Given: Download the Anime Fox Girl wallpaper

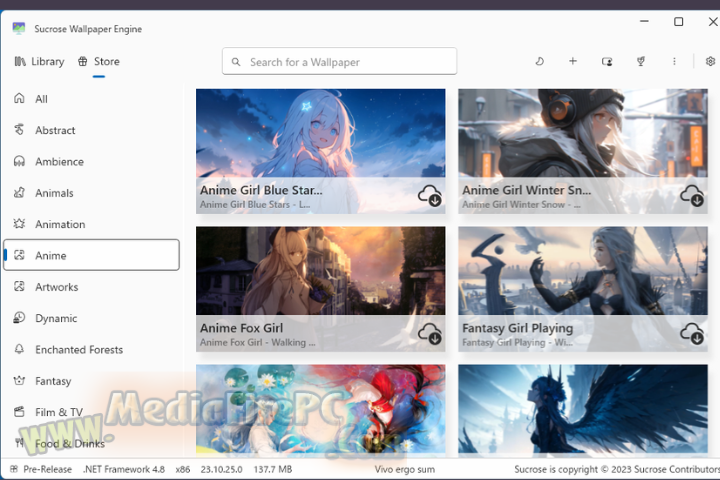Looking at the screenshot, I should click(x=429, y=333).
